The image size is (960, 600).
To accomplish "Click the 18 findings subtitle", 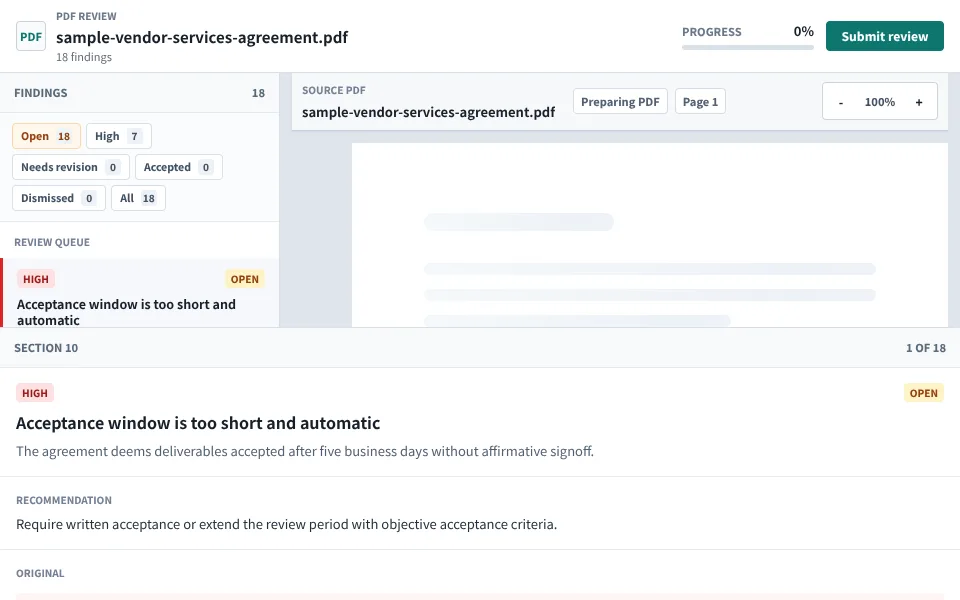I will tap(84, 57).
